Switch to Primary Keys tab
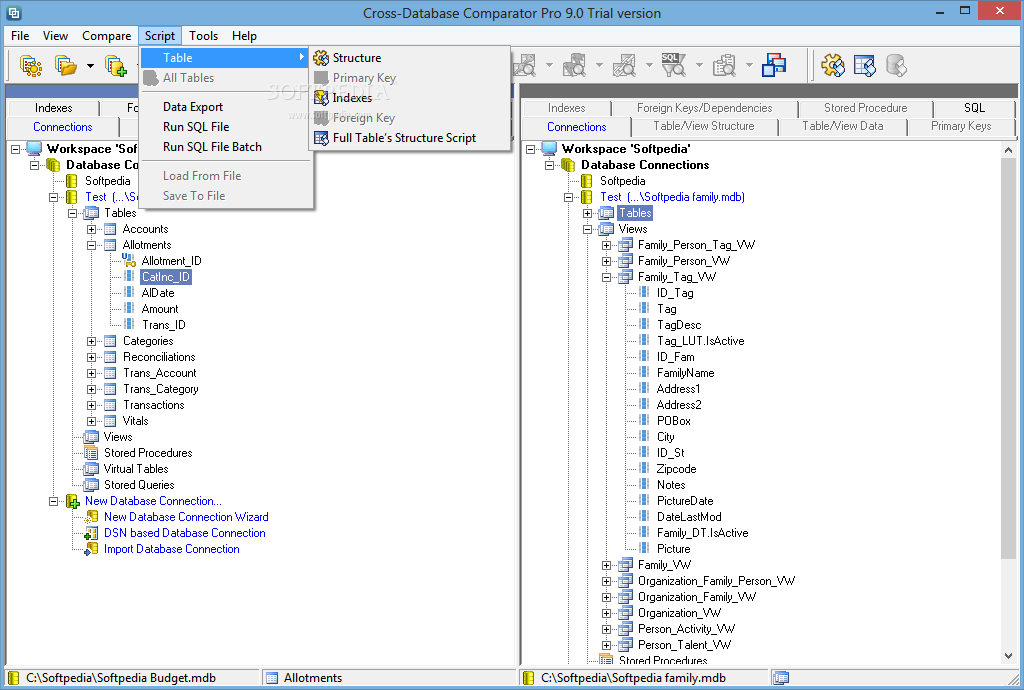1024x690 pixels. (961, 127)
